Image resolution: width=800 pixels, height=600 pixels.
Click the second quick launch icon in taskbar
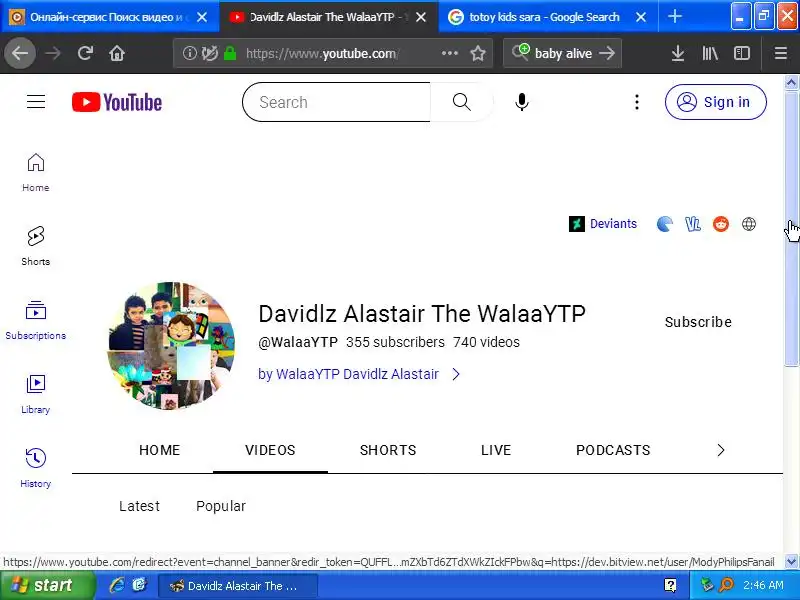[x=139, y=585]
